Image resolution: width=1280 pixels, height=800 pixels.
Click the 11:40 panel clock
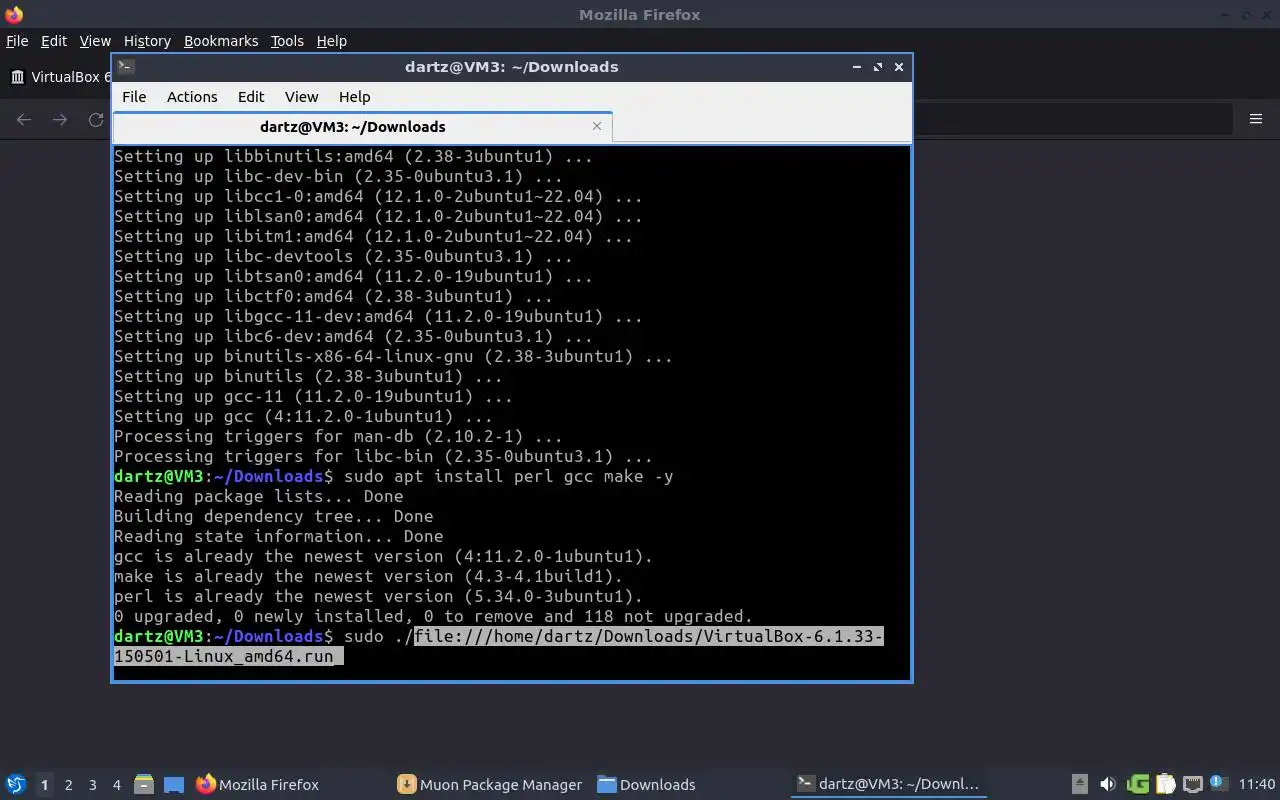tap(1257, 785)
